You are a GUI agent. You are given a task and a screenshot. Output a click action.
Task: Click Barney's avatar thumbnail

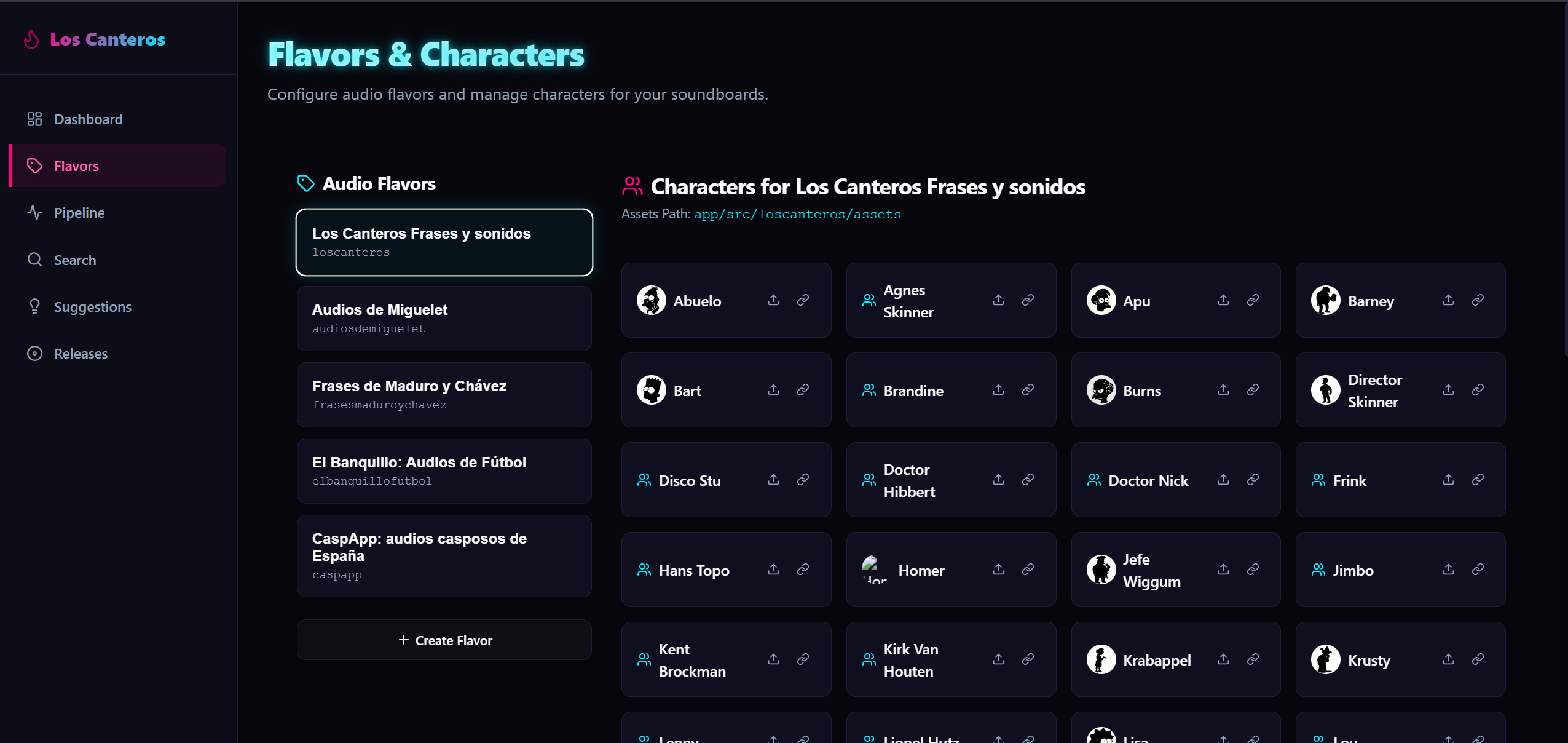click(x=1326, y=300)
